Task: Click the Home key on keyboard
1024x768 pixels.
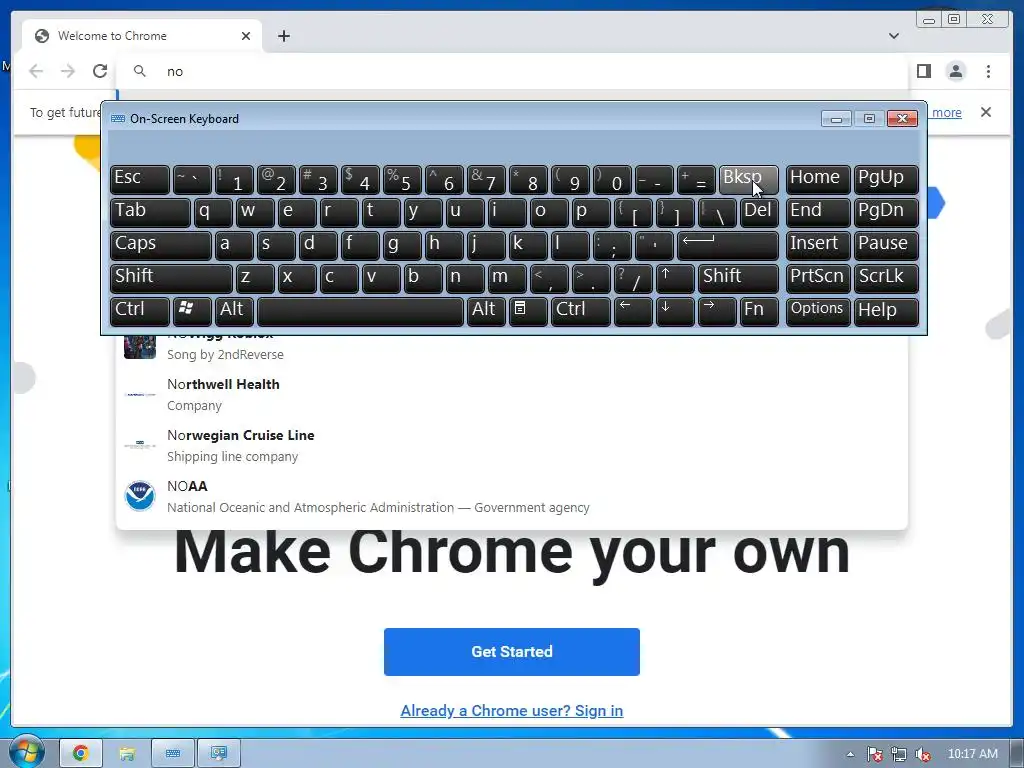Action: coord(818,180)
